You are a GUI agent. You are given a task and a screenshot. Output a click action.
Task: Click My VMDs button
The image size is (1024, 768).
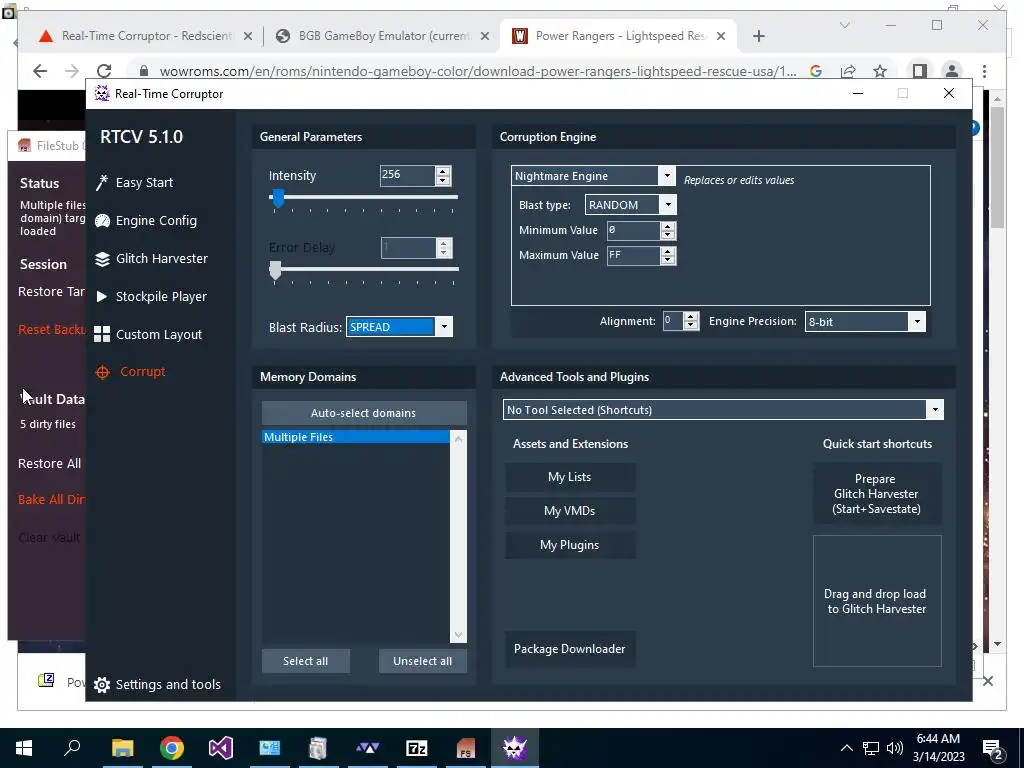pos(569,511)
